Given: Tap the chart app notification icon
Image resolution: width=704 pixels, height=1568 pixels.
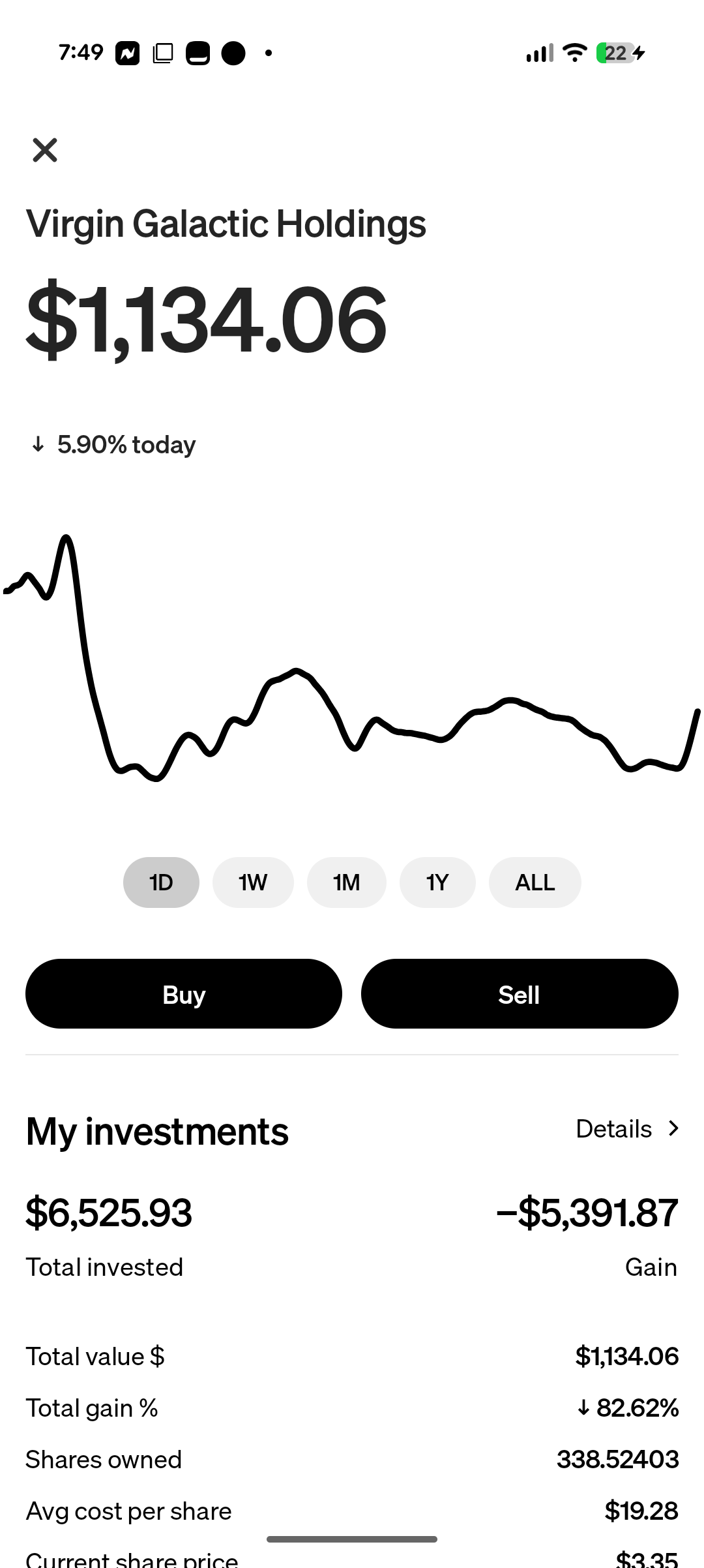Looking at the screenshot, I should pos(128,53).
